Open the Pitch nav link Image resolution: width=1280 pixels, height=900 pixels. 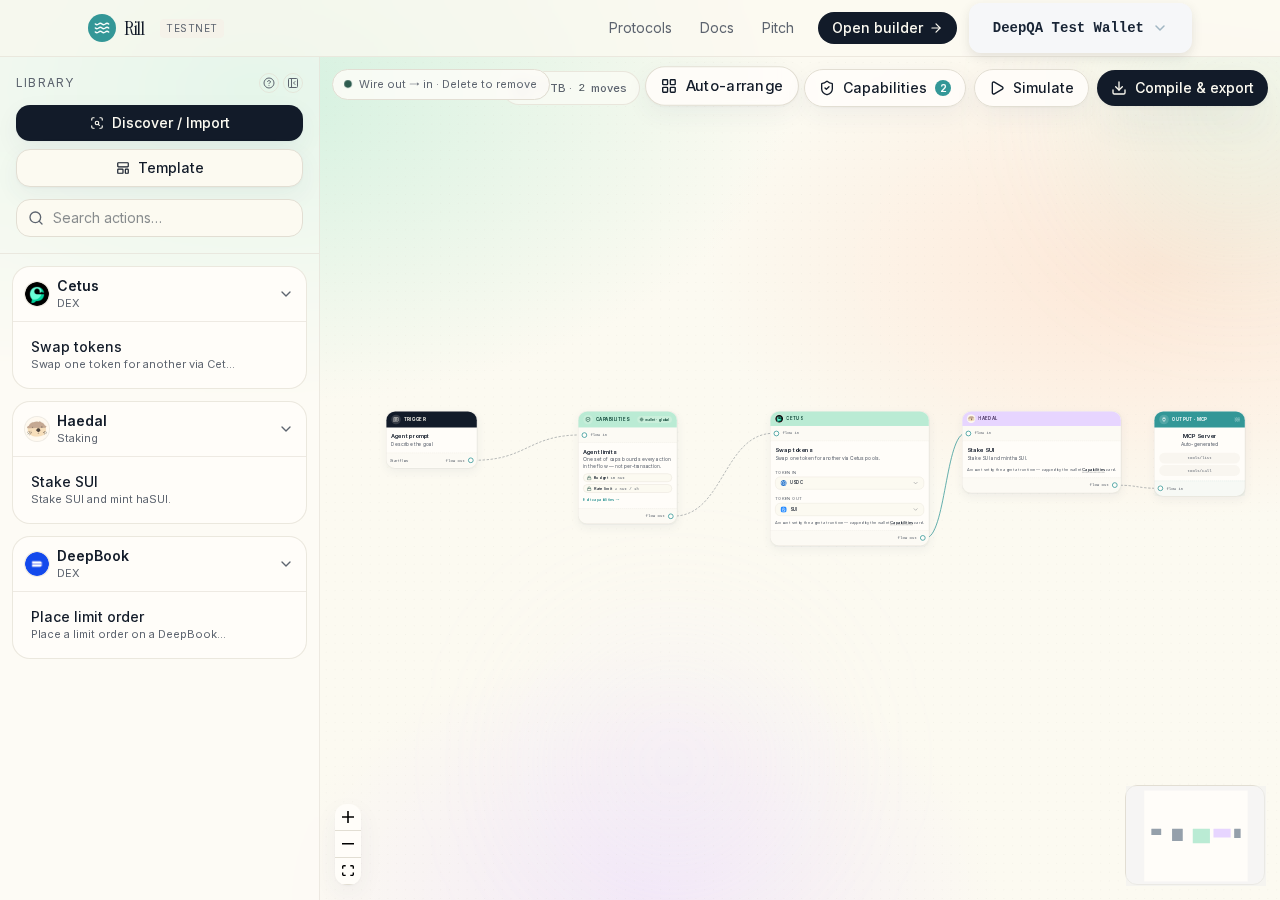[778, 28]
